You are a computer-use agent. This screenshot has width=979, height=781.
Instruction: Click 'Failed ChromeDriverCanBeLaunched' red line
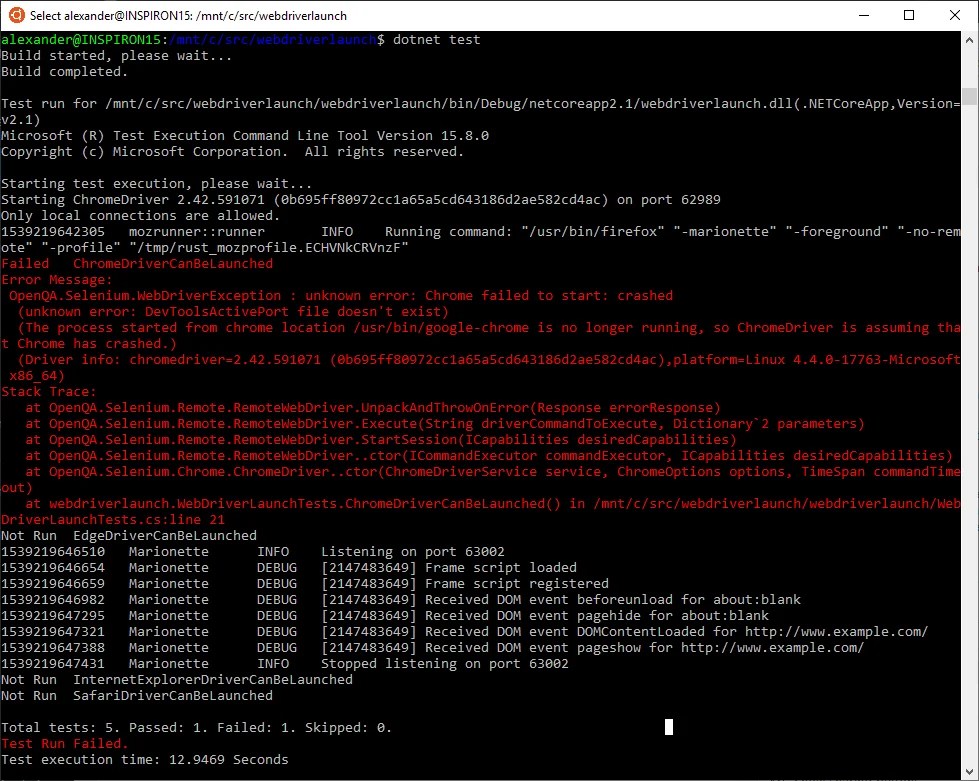tap(137, 263)
